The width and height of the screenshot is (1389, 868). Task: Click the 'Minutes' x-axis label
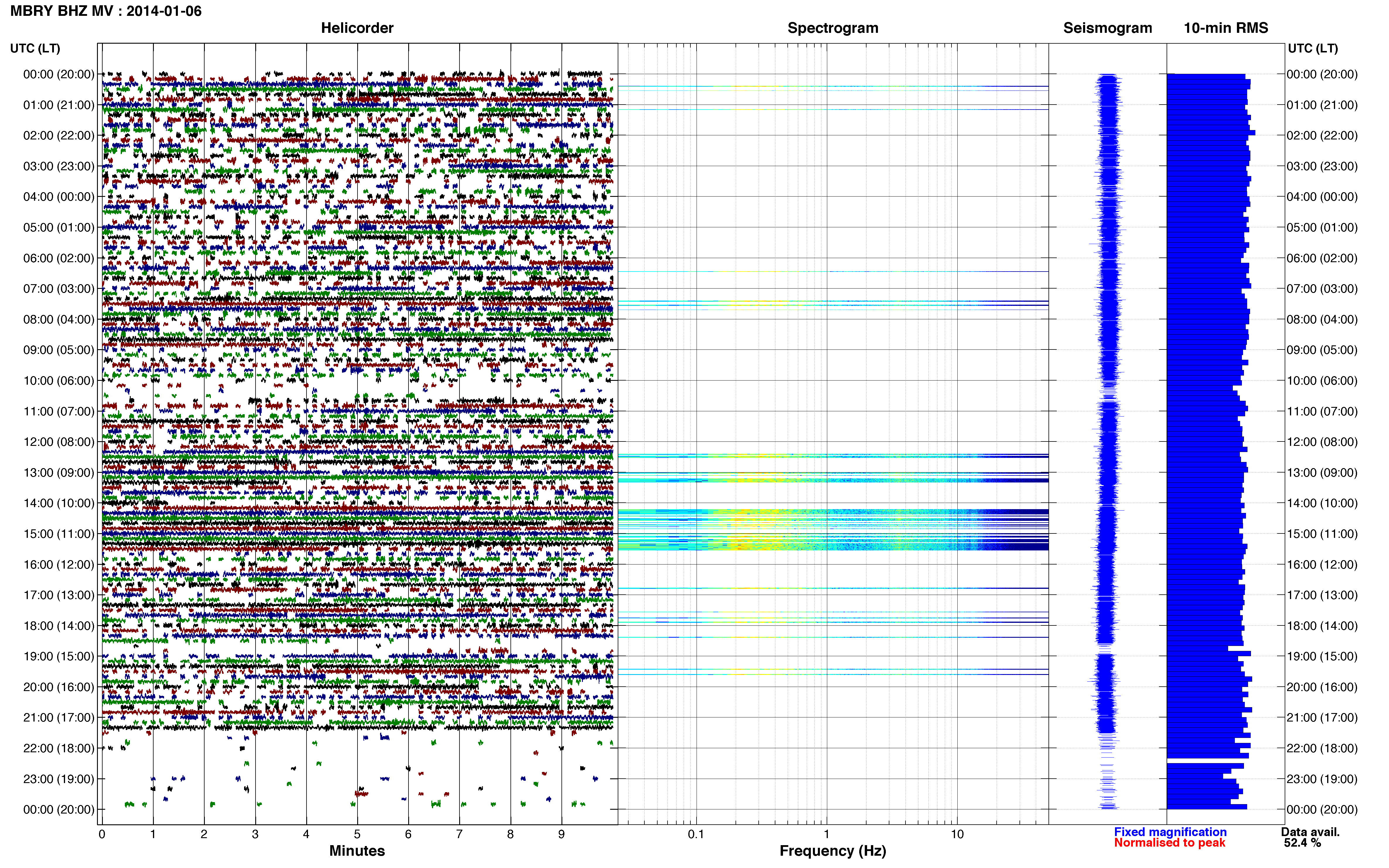[x=357, y=851]
